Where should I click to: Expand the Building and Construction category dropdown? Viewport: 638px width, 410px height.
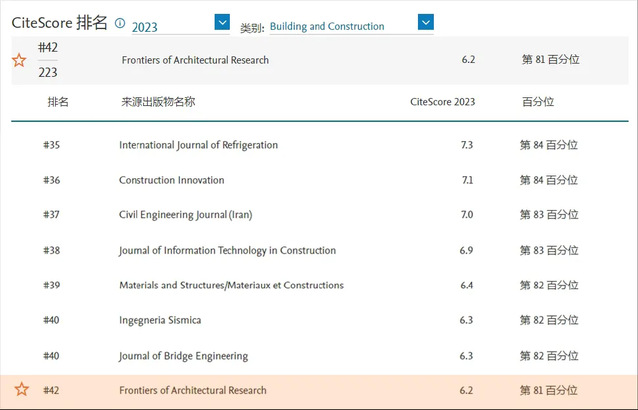426,22
